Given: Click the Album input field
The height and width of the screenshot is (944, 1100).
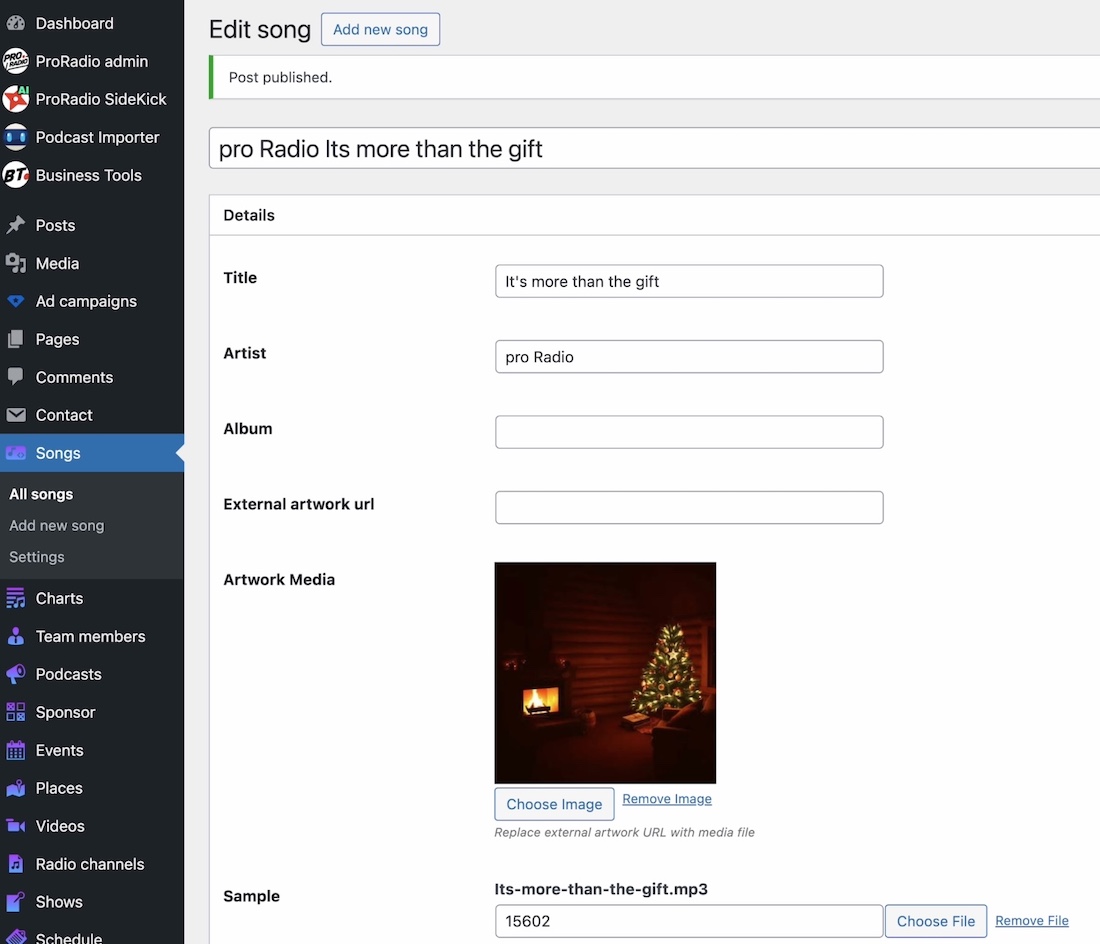Looking at the screenshot, I should [x=689, y=432].
